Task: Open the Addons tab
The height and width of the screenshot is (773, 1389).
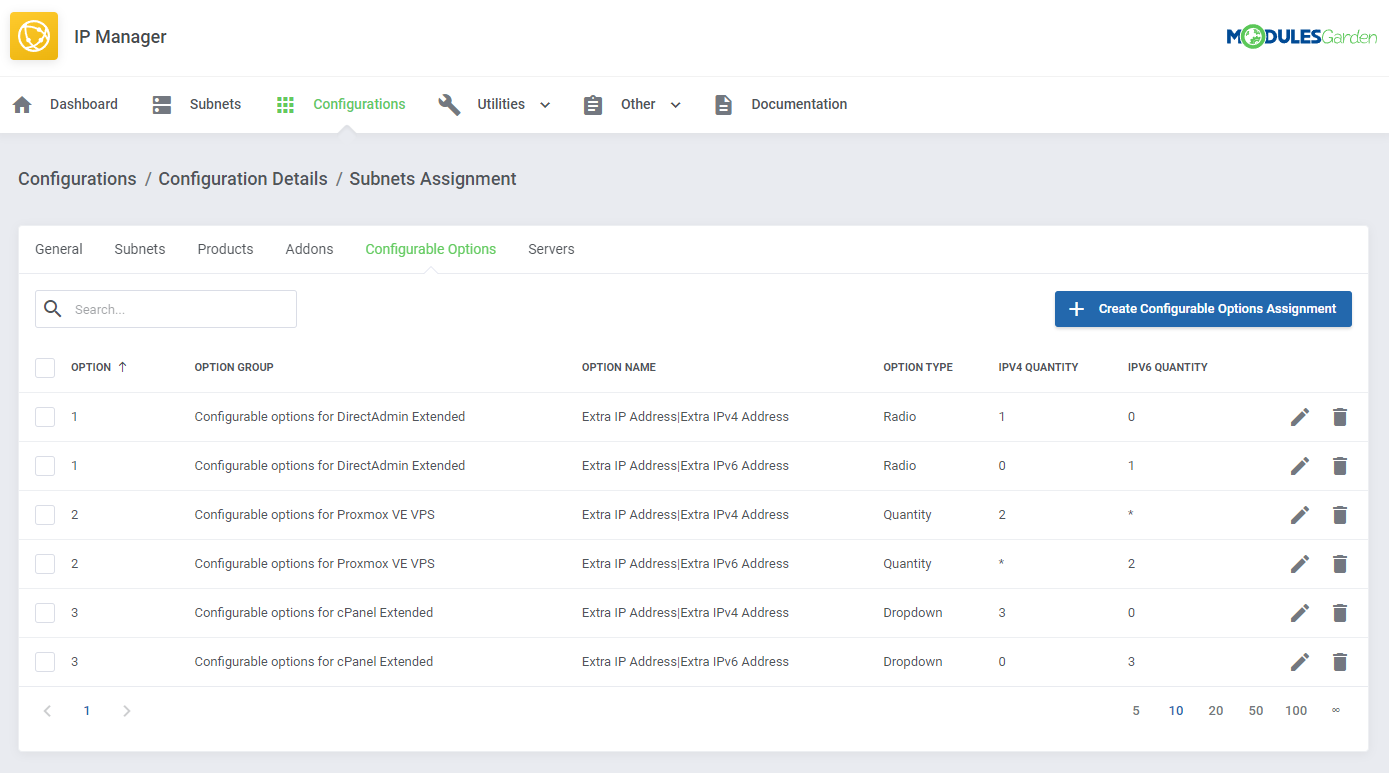Action: click(x=309, y=249)
